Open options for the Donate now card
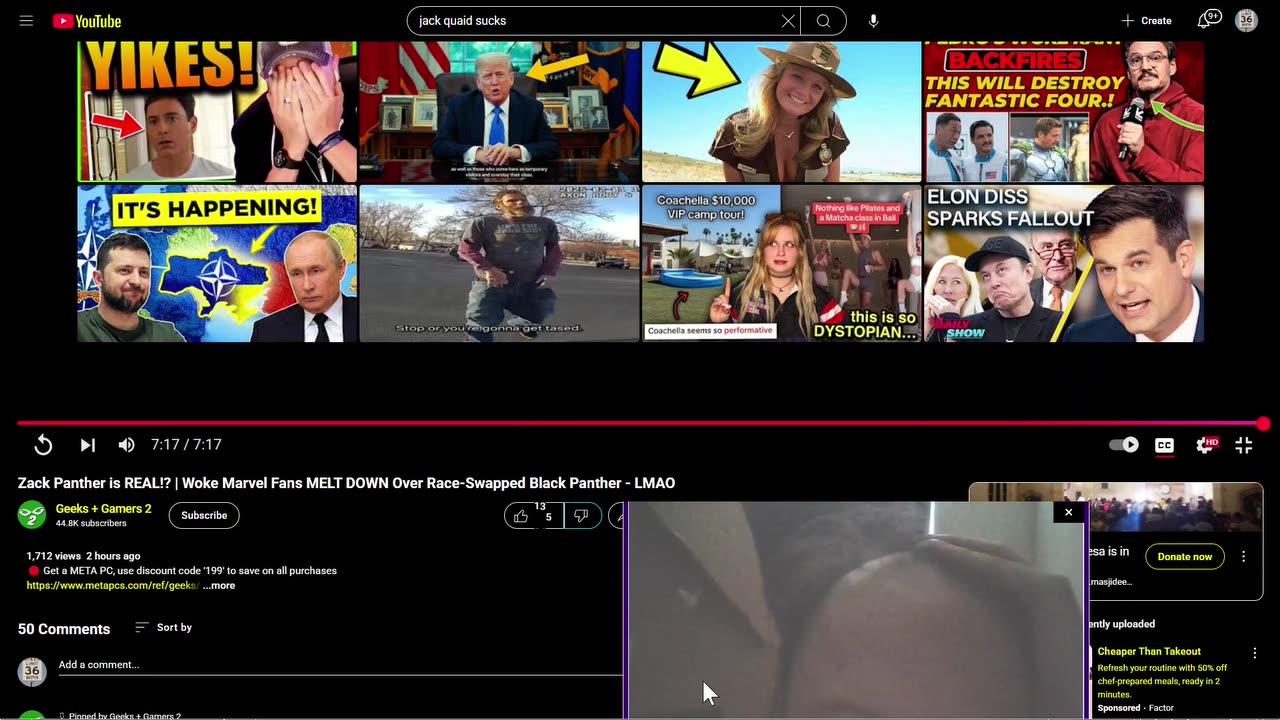Image resolution: width=1280 pixels, height=720 pixels. click(x=1244, y=556)
